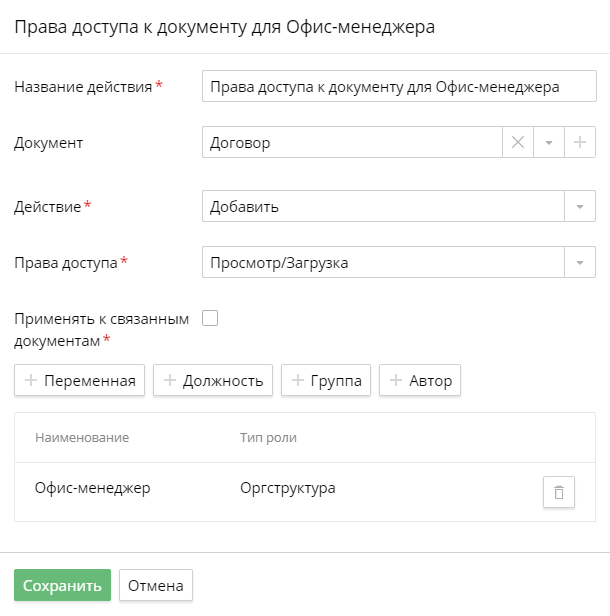Select the Оргструктура role type cell
This screenshot has height=616, width=610.
click(x=288, y=488)
